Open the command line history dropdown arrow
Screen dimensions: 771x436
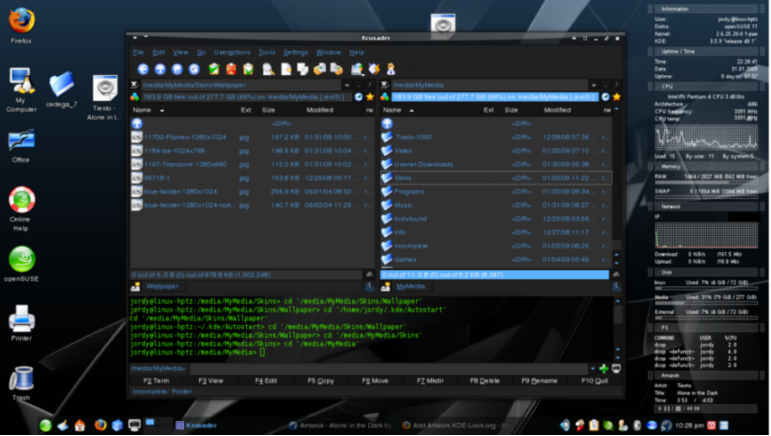(593, 368)
